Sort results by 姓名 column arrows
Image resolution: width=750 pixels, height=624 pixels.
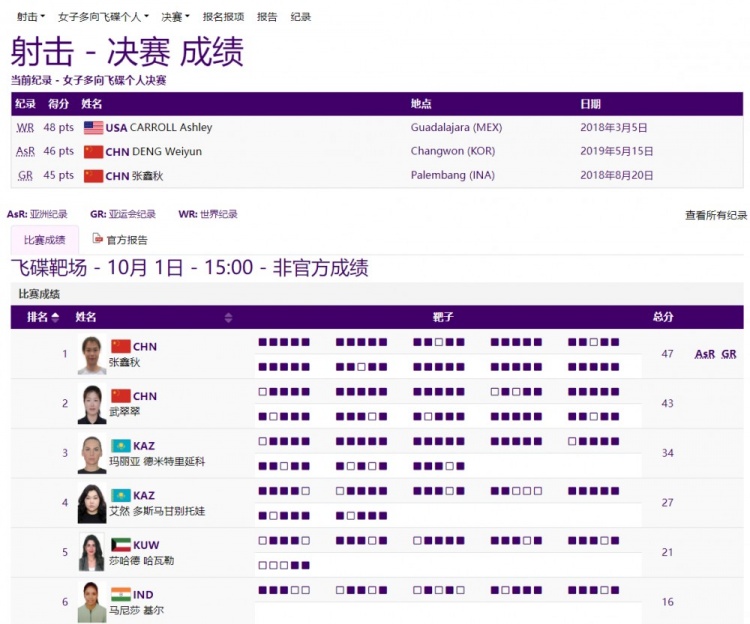tap(229, 317)
